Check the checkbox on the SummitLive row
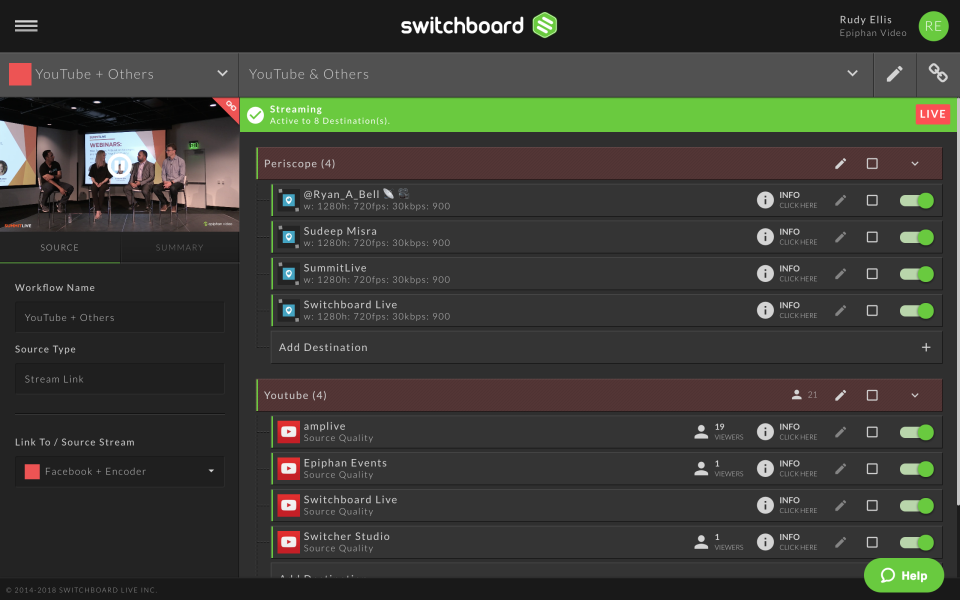Image resolution: width=960 pixels, height=600 pixels. click(872, 273)
